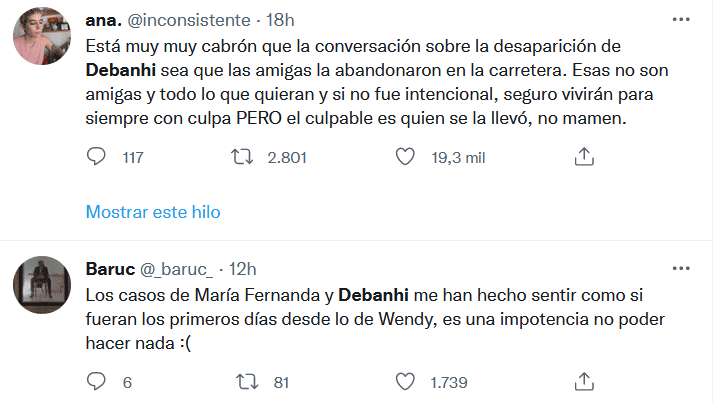
Task: Retweet ana's tweet with 2.801 retweets
Action: 241,157
